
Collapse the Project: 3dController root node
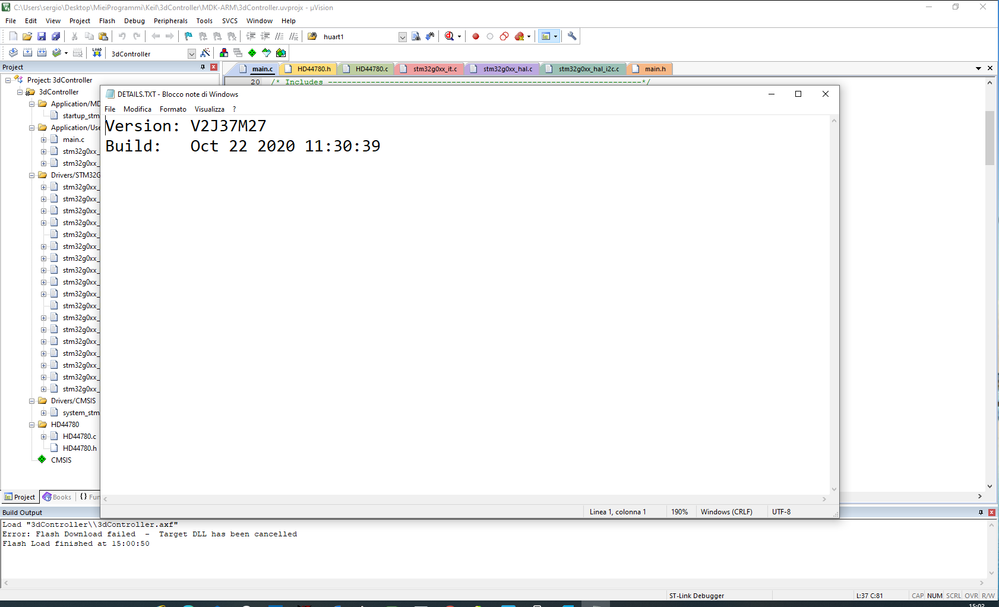(8, 80)
